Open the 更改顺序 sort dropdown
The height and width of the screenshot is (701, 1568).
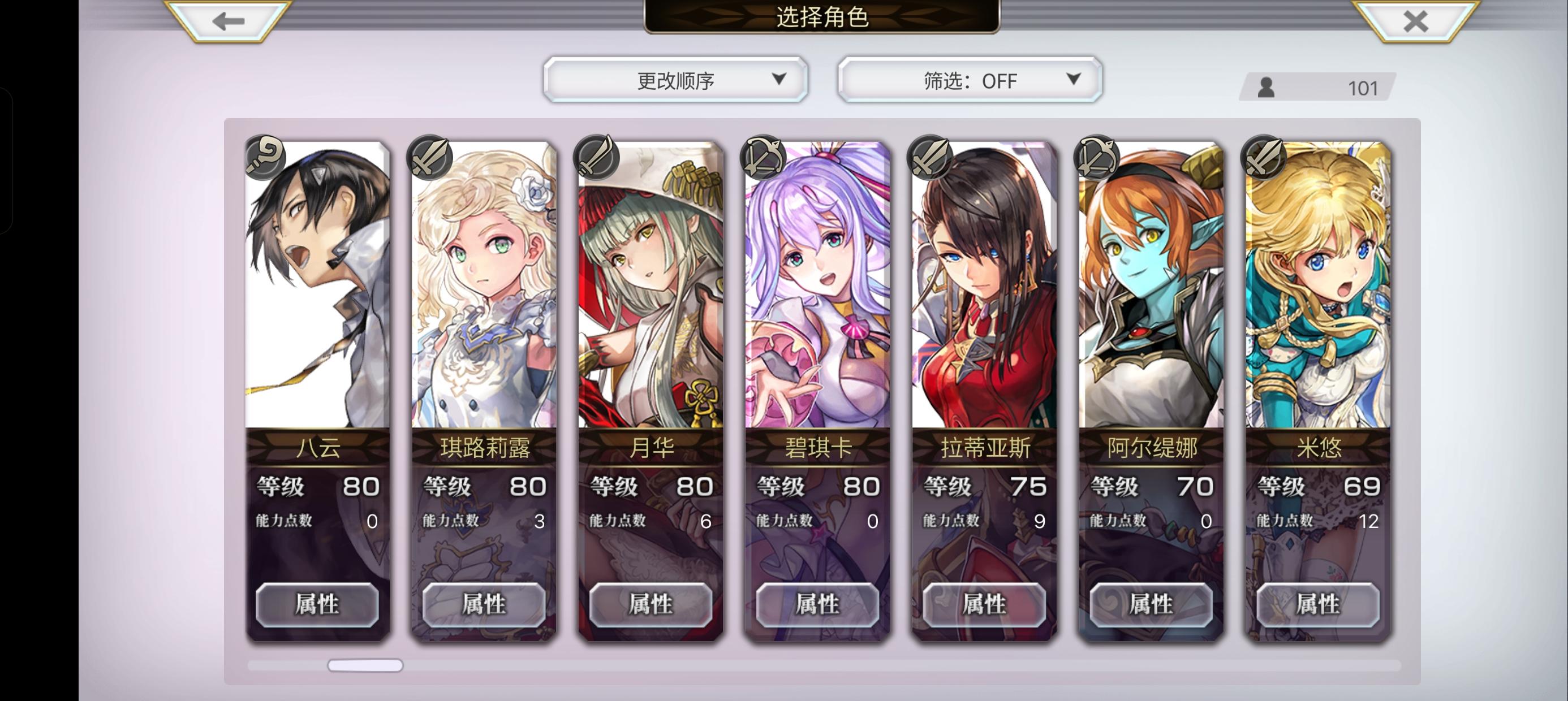(x=675, y=80)
